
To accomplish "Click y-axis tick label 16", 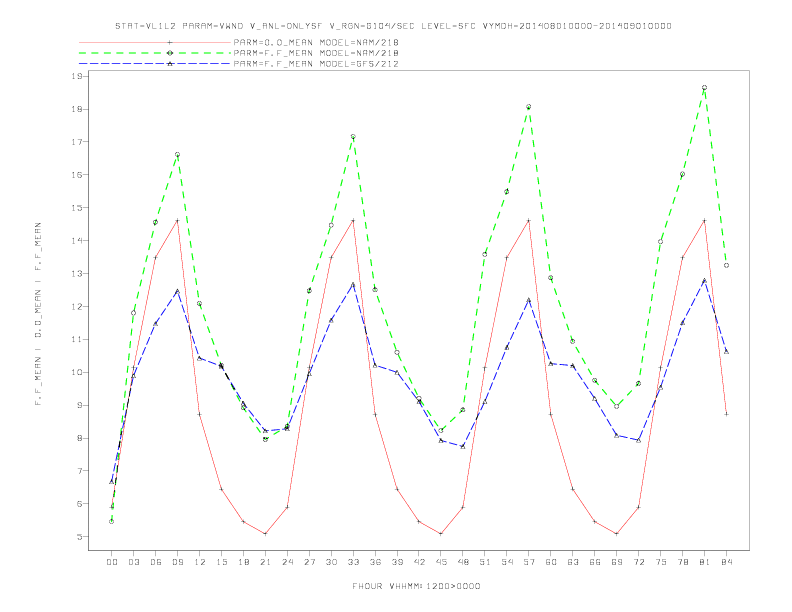I will pos(77,175).
